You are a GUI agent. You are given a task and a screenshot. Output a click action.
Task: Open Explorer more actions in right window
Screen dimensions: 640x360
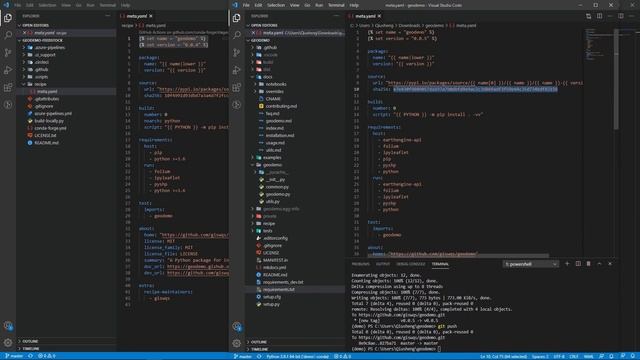click(x=336, y=16)
